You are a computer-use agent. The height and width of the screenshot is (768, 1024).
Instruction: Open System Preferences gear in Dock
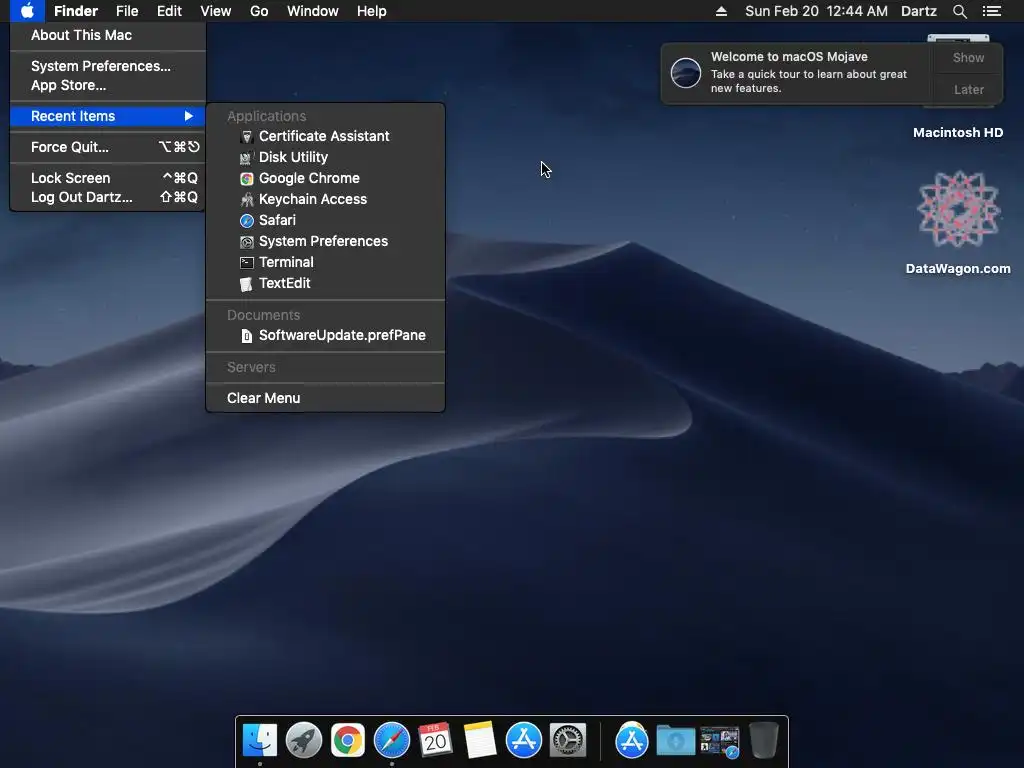pyautogui.click(x=568, y=741)
